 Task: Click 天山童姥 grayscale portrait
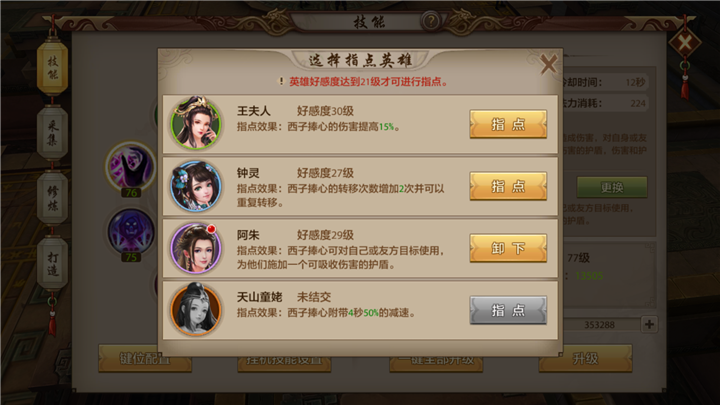click(x=196, y=310)
